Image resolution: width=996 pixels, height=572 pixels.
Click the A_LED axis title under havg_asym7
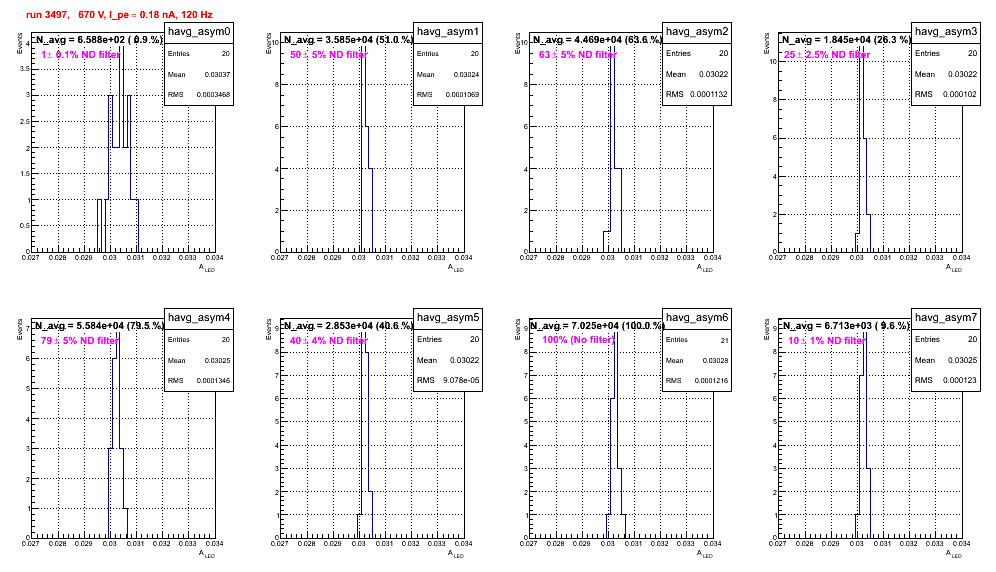pos(954,554)
